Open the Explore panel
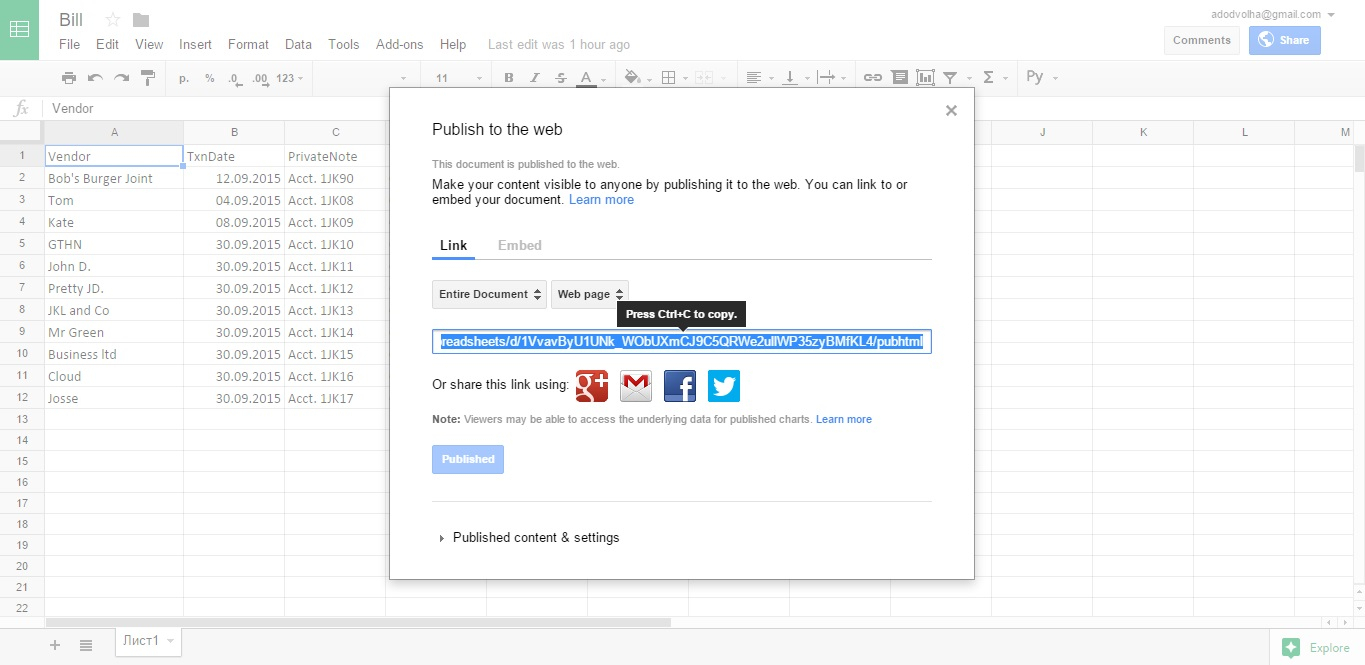 tap(1316, 648)
